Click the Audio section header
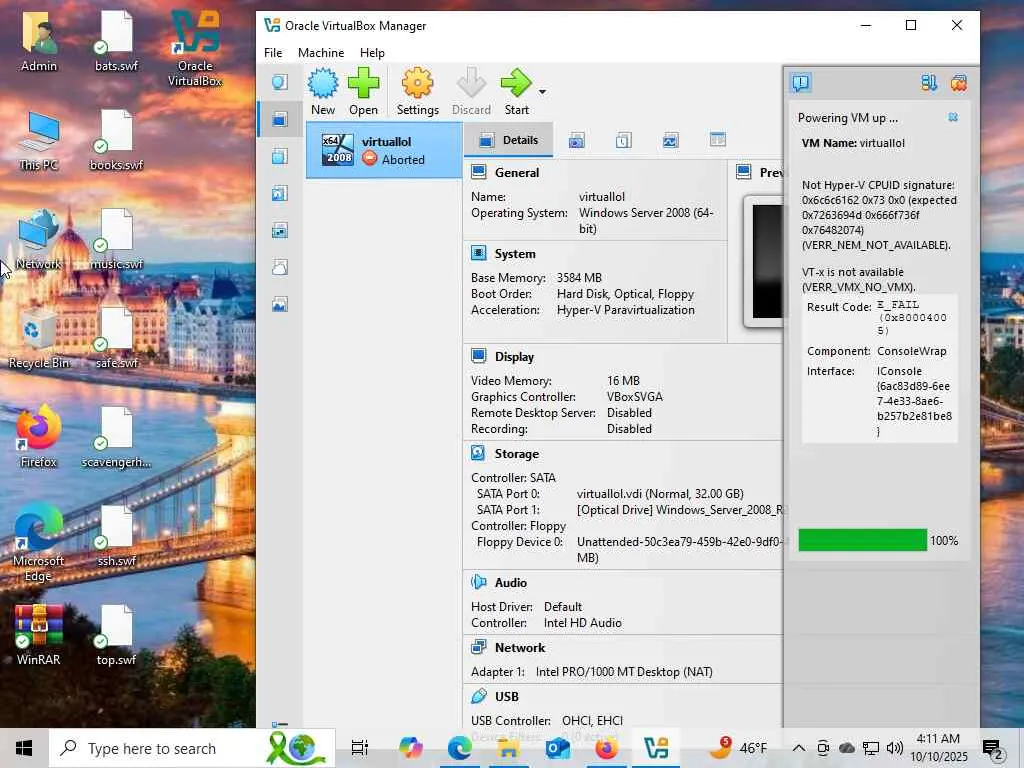1024x768 pixels. 510,583
